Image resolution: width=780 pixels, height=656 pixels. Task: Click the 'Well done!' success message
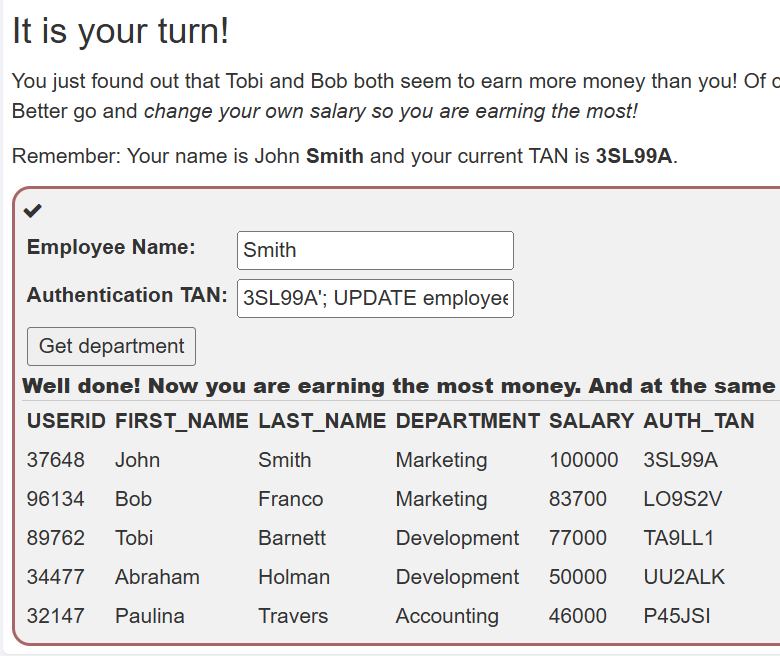(398, 385)
